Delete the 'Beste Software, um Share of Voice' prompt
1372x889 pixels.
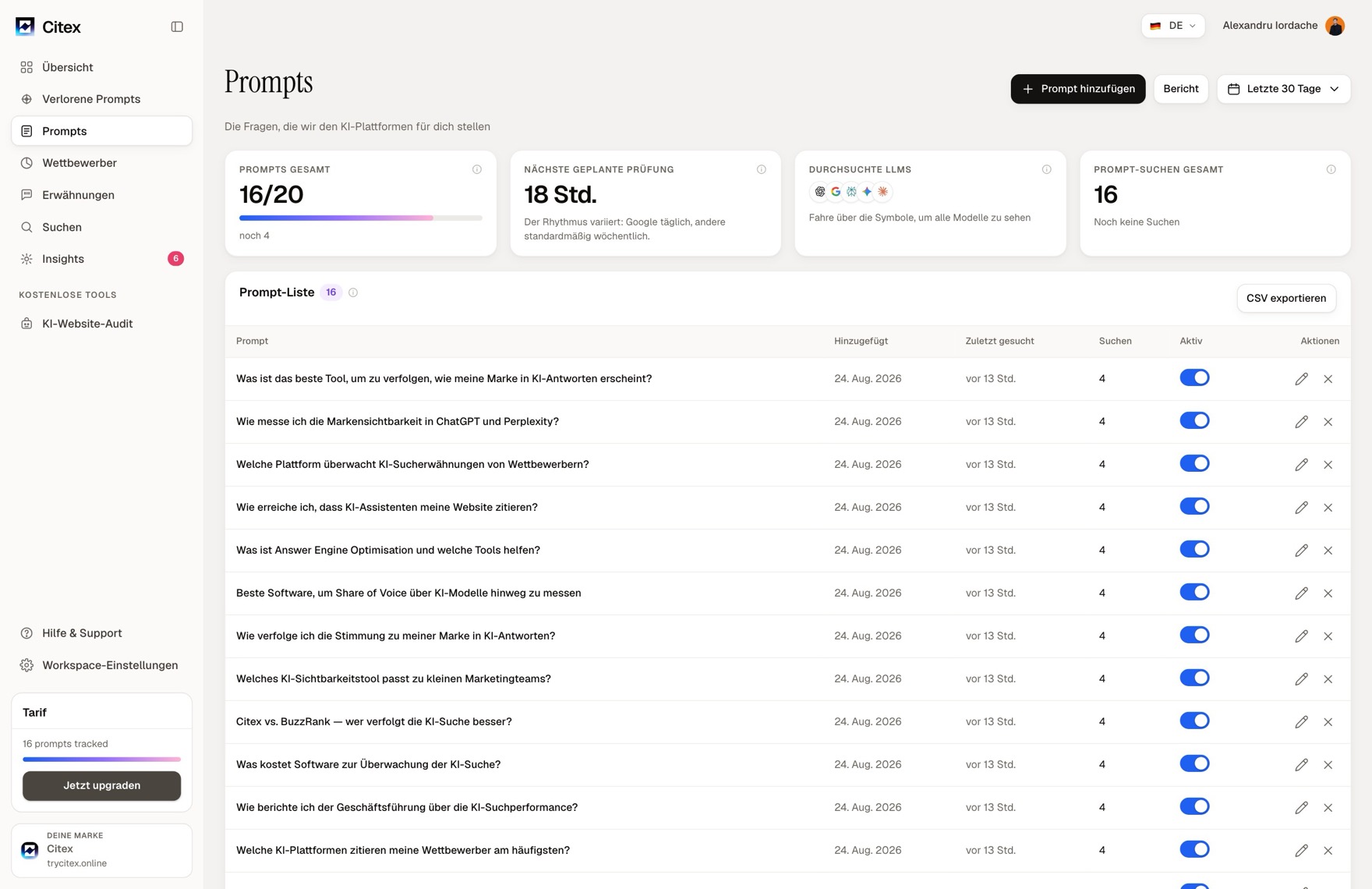(x=1328, y=593)
